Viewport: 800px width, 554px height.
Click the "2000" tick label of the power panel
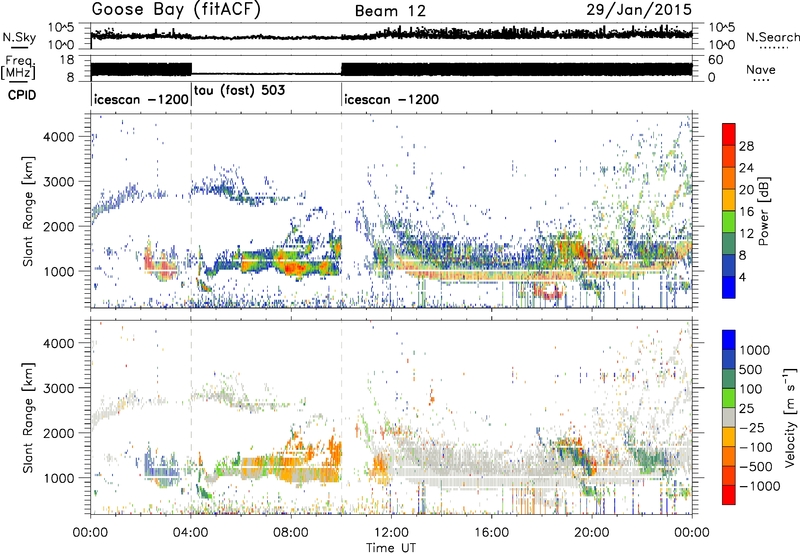point(60,226)
